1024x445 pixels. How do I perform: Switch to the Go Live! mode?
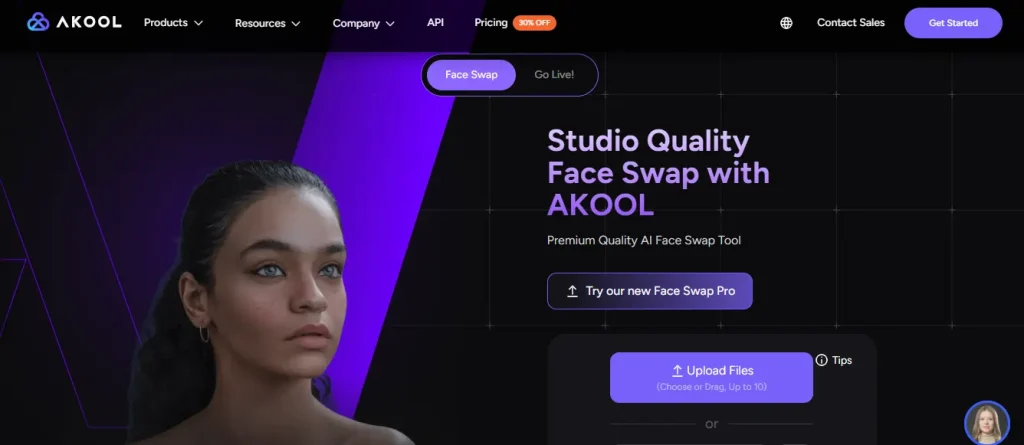pos(554,74)
